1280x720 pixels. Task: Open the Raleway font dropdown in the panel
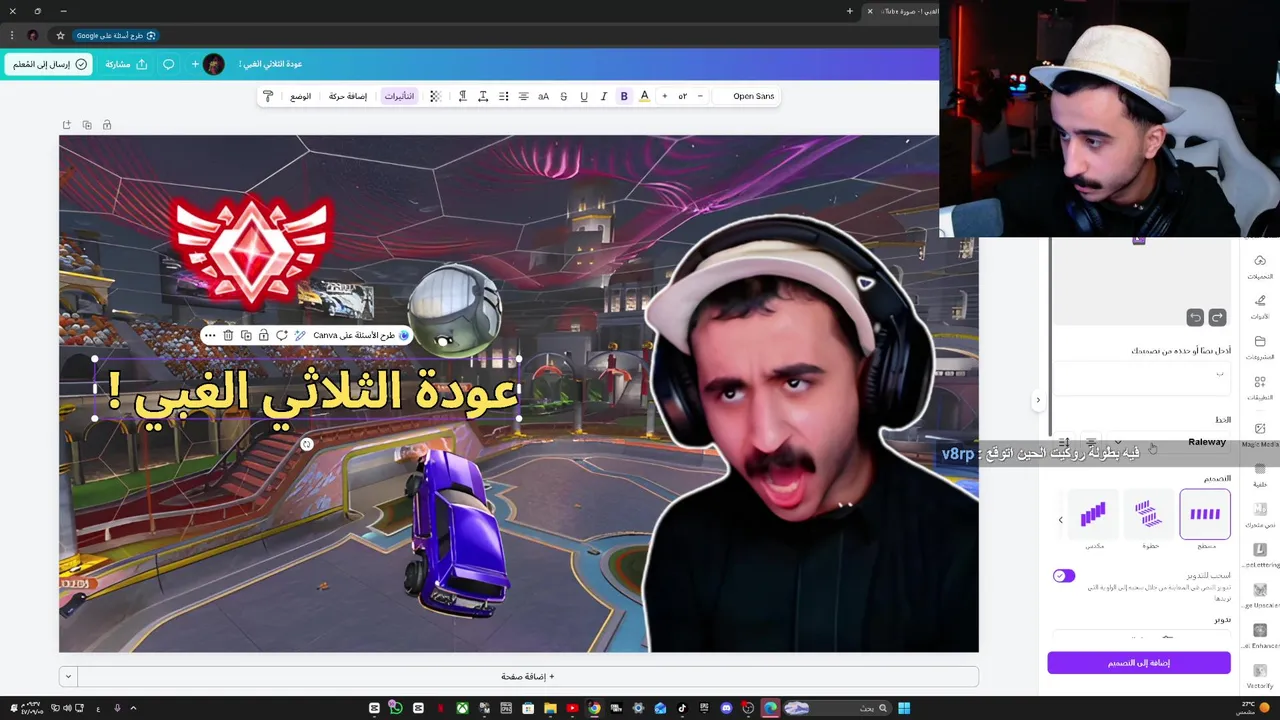tap(1170, 442)
